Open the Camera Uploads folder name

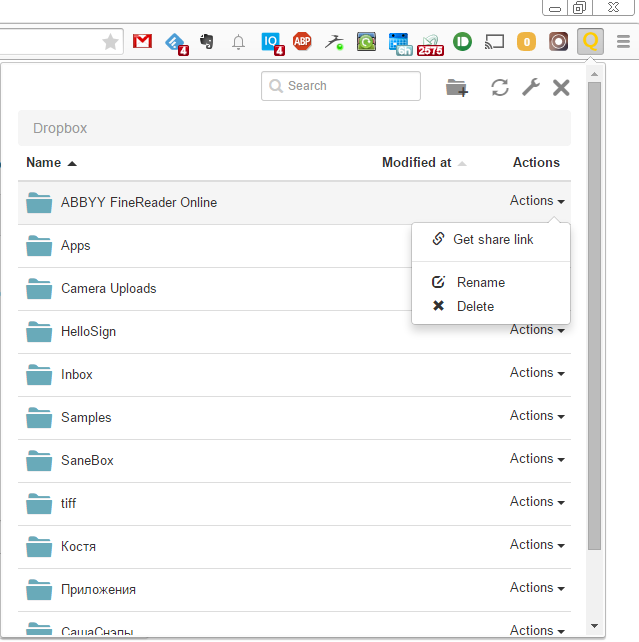coord(108,289)
